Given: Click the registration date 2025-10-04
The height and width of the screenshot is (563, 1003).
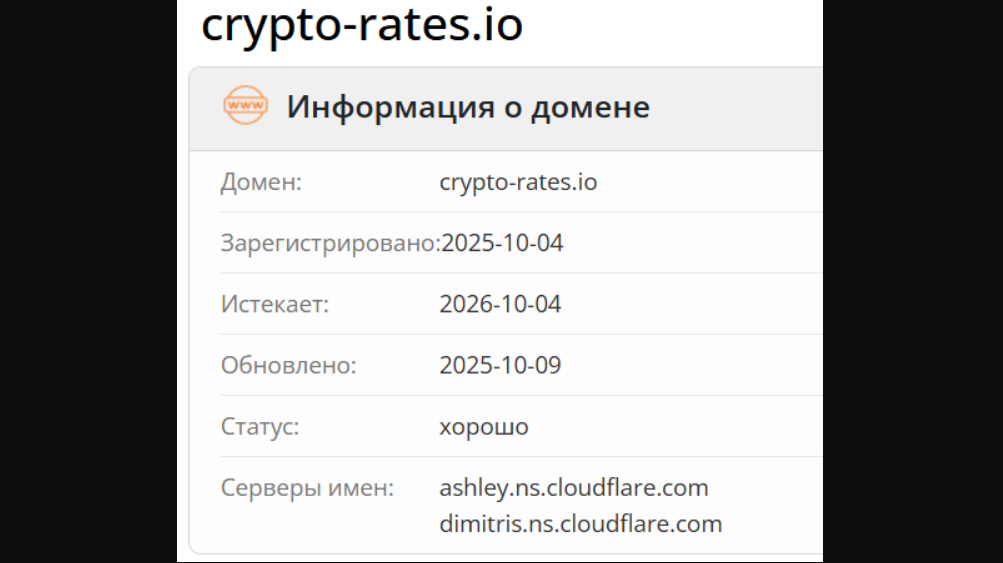Looking at the screenshot, I should (502, 244).
